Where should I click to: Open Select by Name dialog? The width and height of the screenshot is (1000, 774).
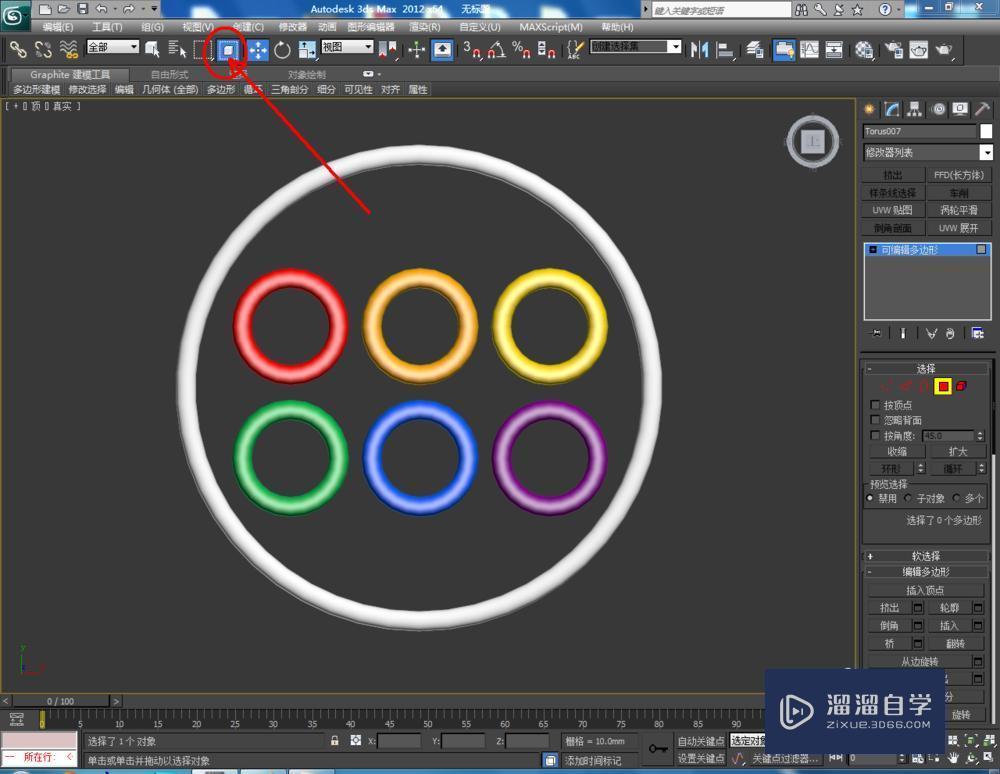(x=176, y=50)
